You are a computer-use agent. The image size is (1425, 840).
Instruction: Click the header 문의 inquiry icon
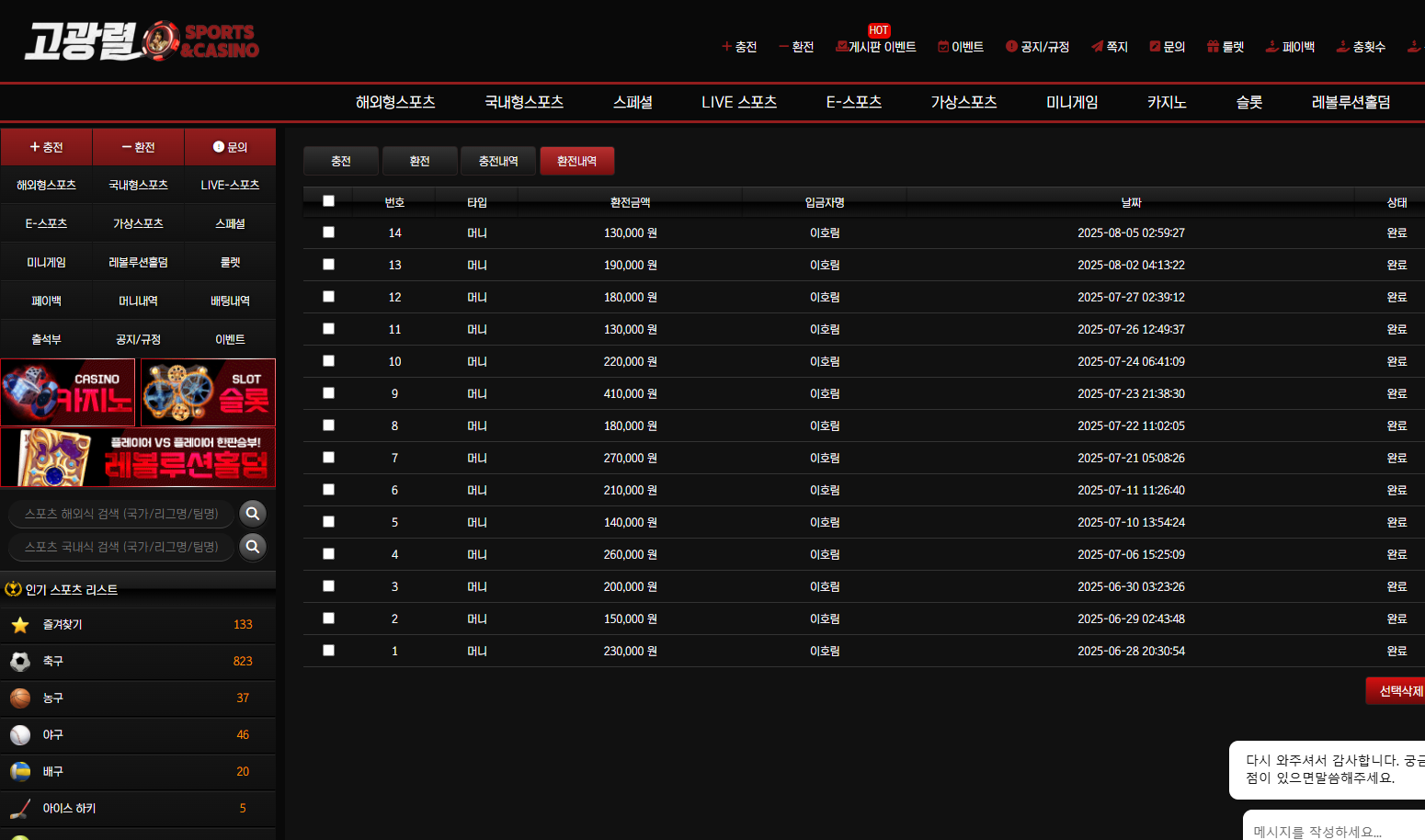coord(1155,47)
